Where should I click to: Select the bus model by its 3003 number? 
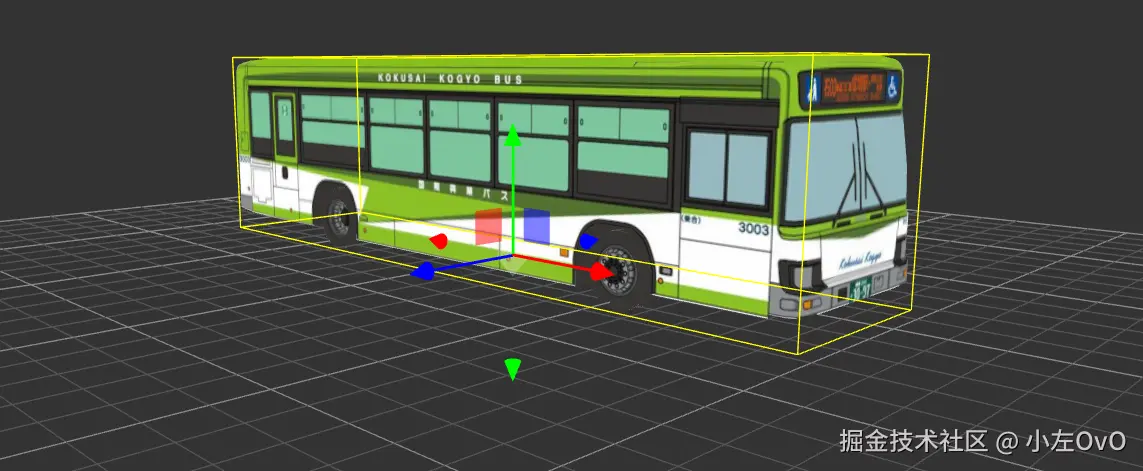pyautogui.click(x=753, y=229)
